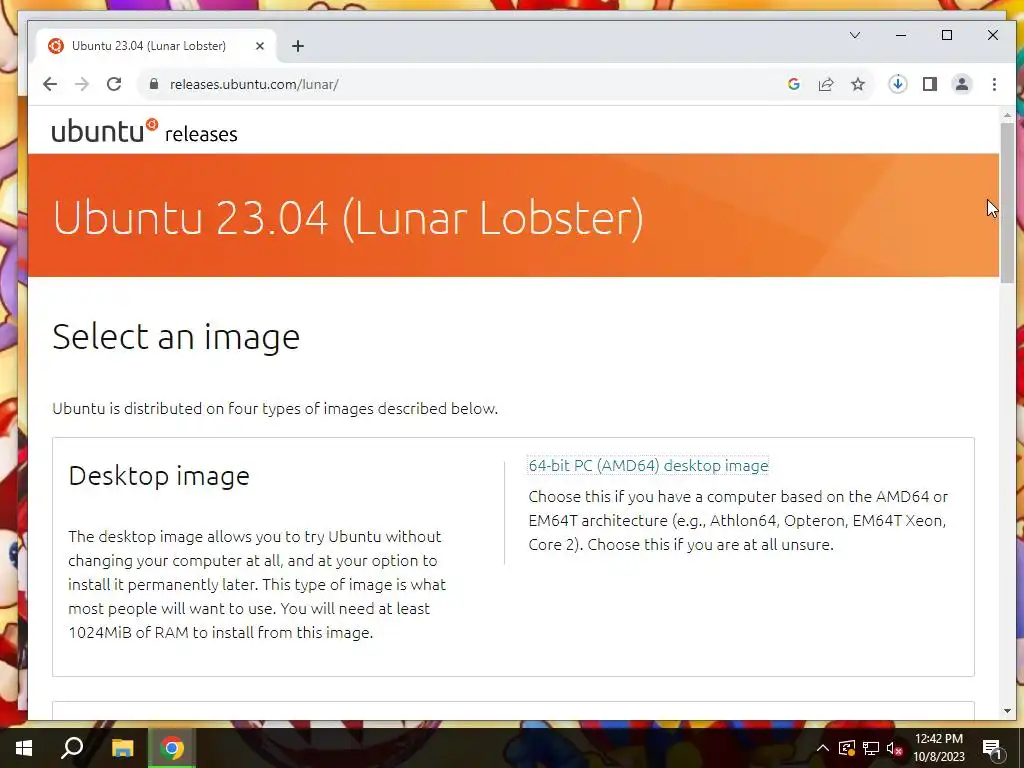The image size is (1024, 768).
Task: Click the security warning tray icon
Action: coord(846,748)
